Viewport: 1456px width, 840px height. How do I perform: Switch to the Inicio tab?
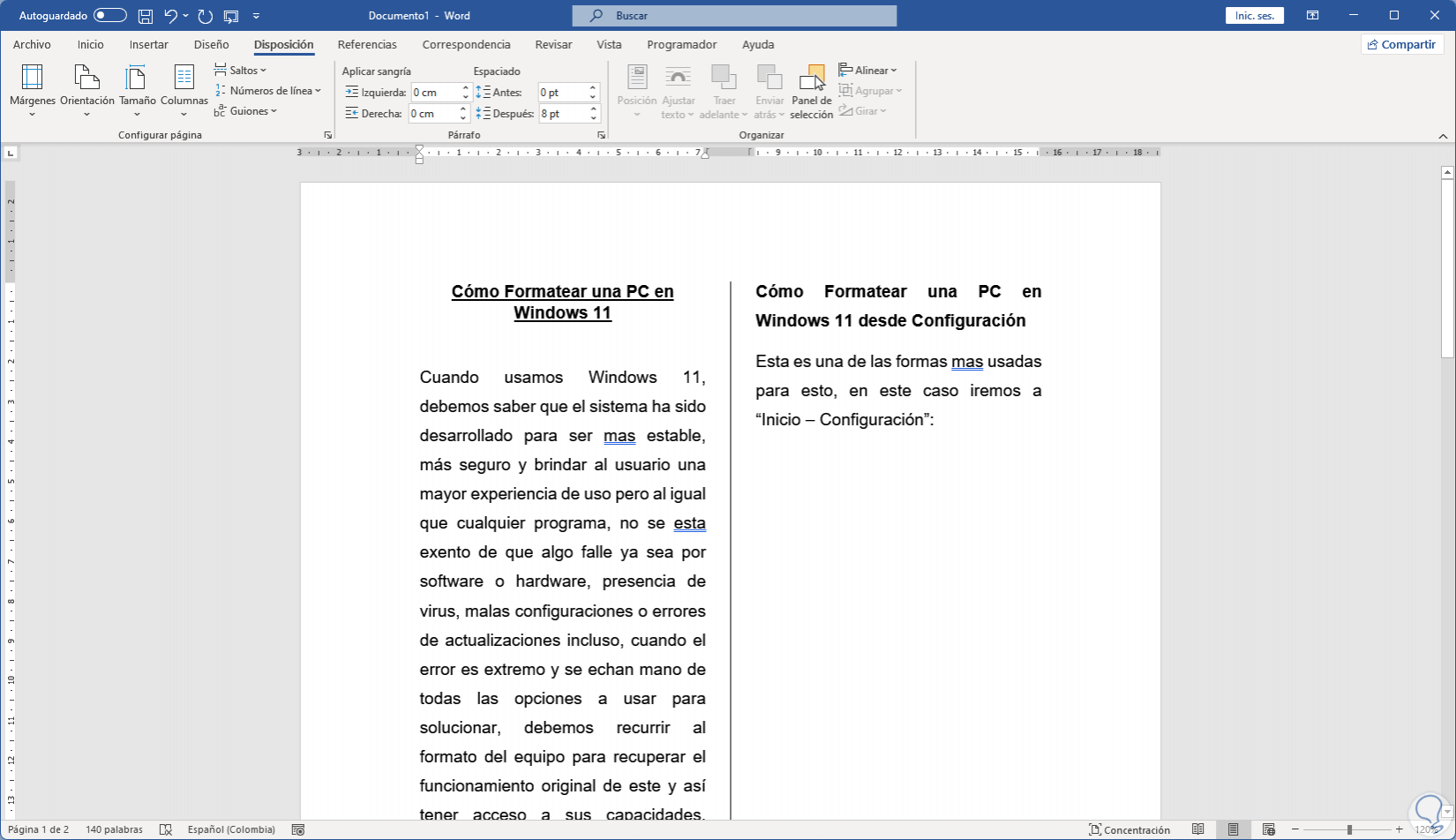90,44
